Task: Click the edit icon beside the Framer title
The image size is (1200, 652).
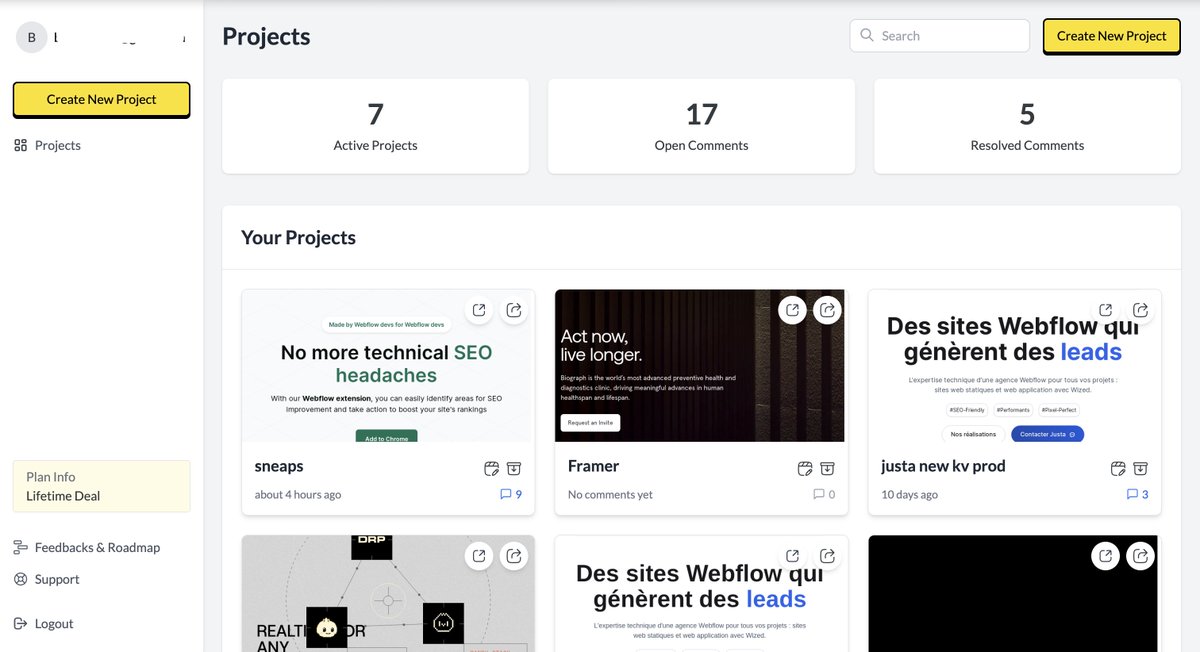Action: (805, 468)
